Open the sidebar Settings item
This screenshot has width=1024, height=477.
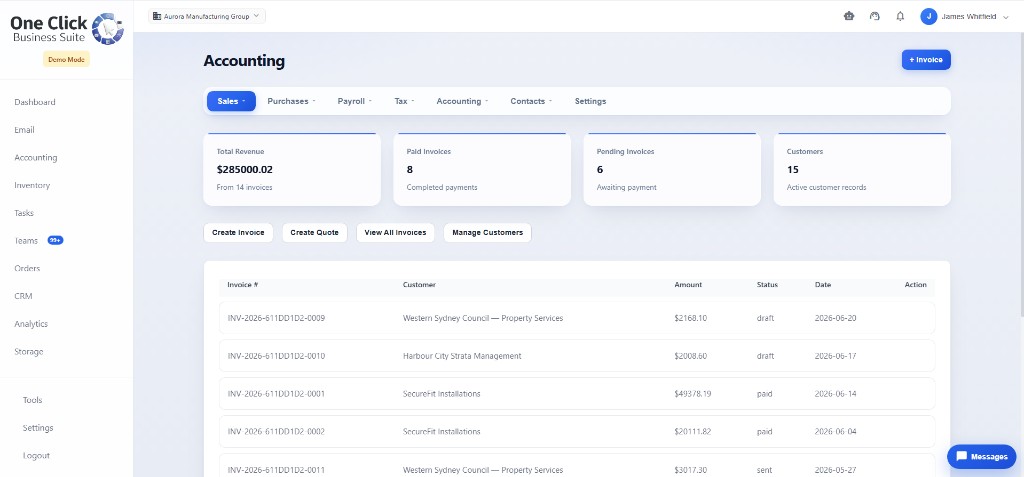(x=38, y=428)
